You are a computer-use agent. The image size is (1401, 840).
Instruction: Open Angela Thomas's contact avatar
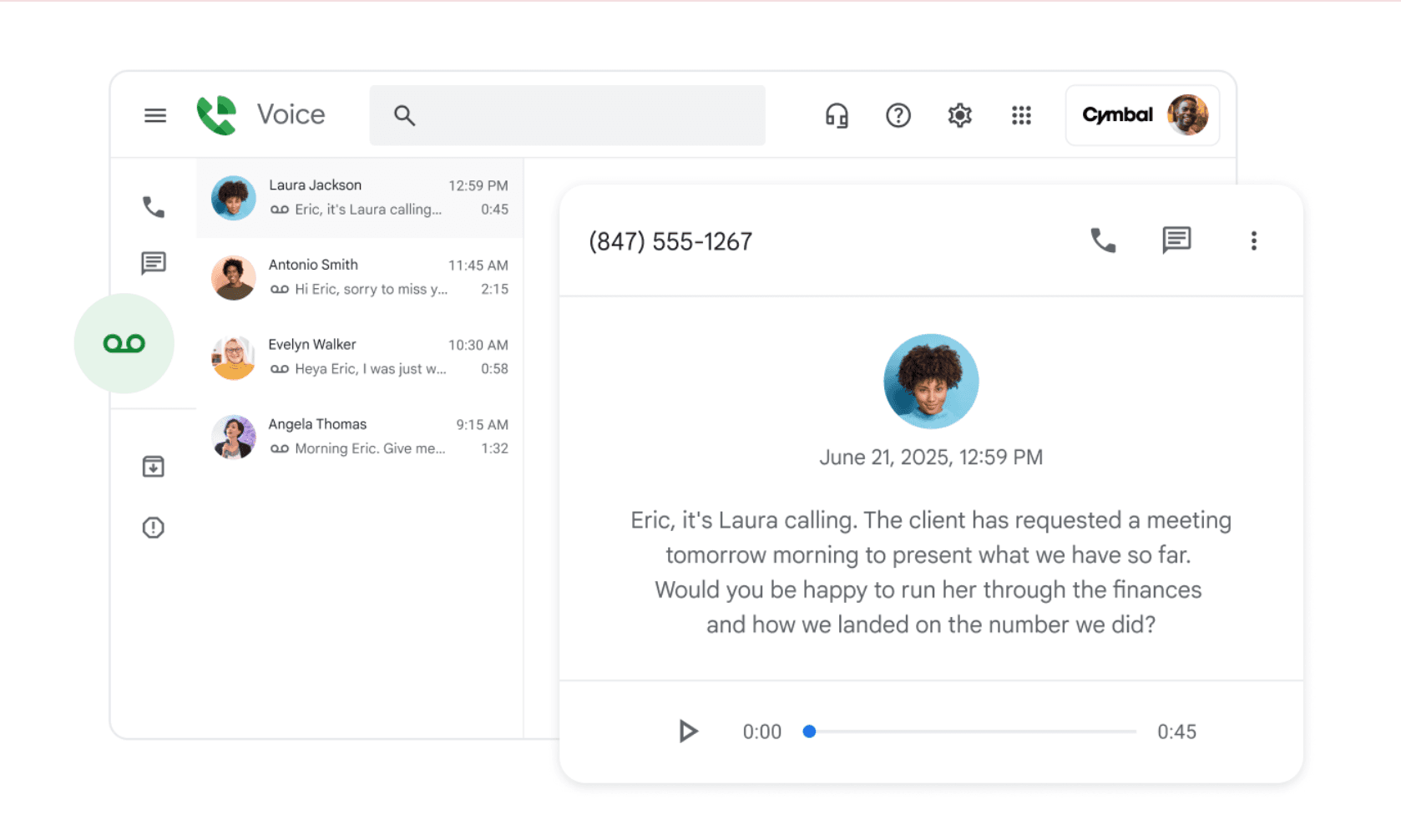[x=233, y=436]
